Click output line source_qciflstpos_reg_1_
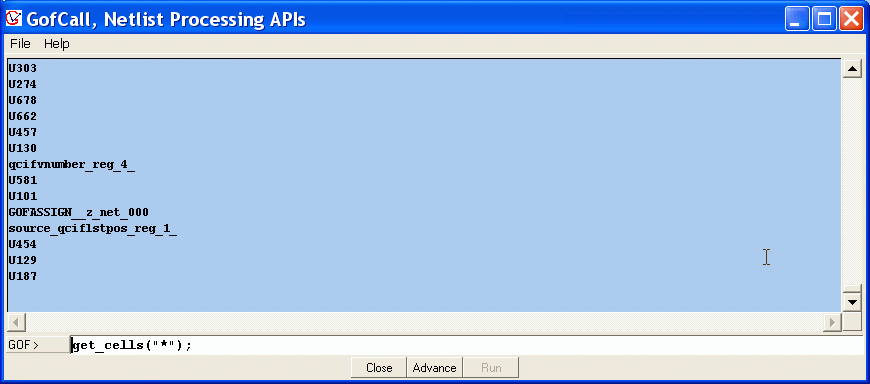The image size is (870, 384). [93, 229]
